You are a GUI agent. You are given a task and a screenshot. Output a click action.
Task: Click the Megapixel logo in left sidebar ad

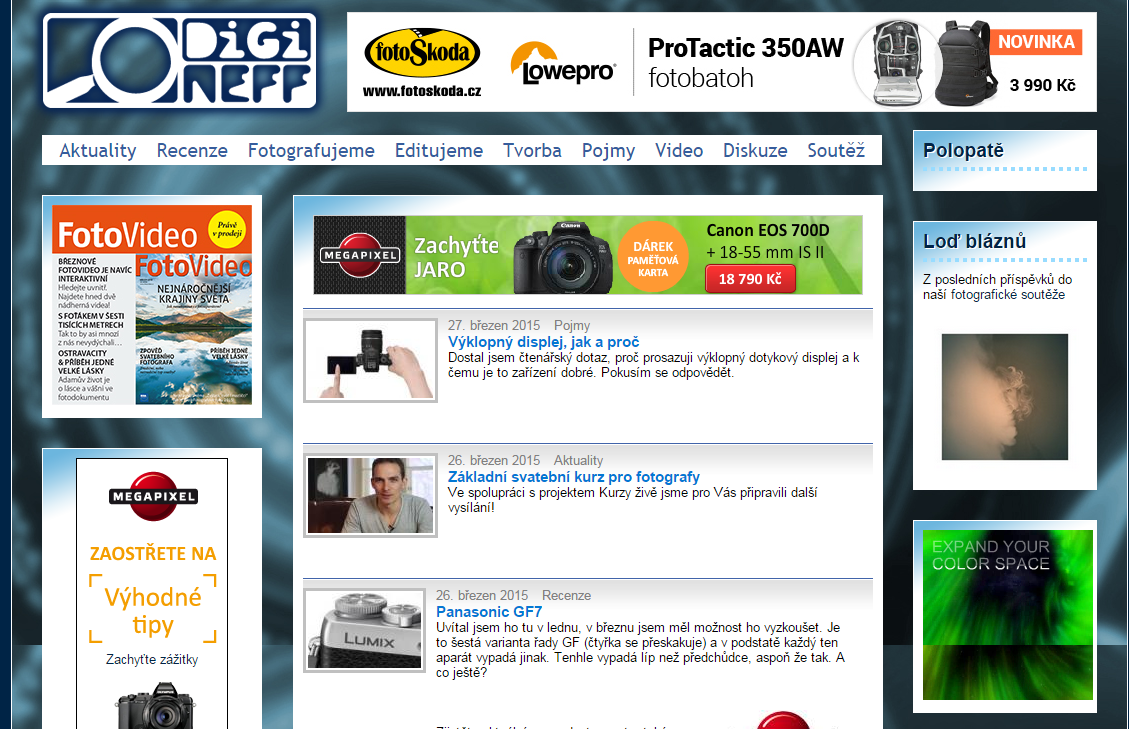(152, 496)
